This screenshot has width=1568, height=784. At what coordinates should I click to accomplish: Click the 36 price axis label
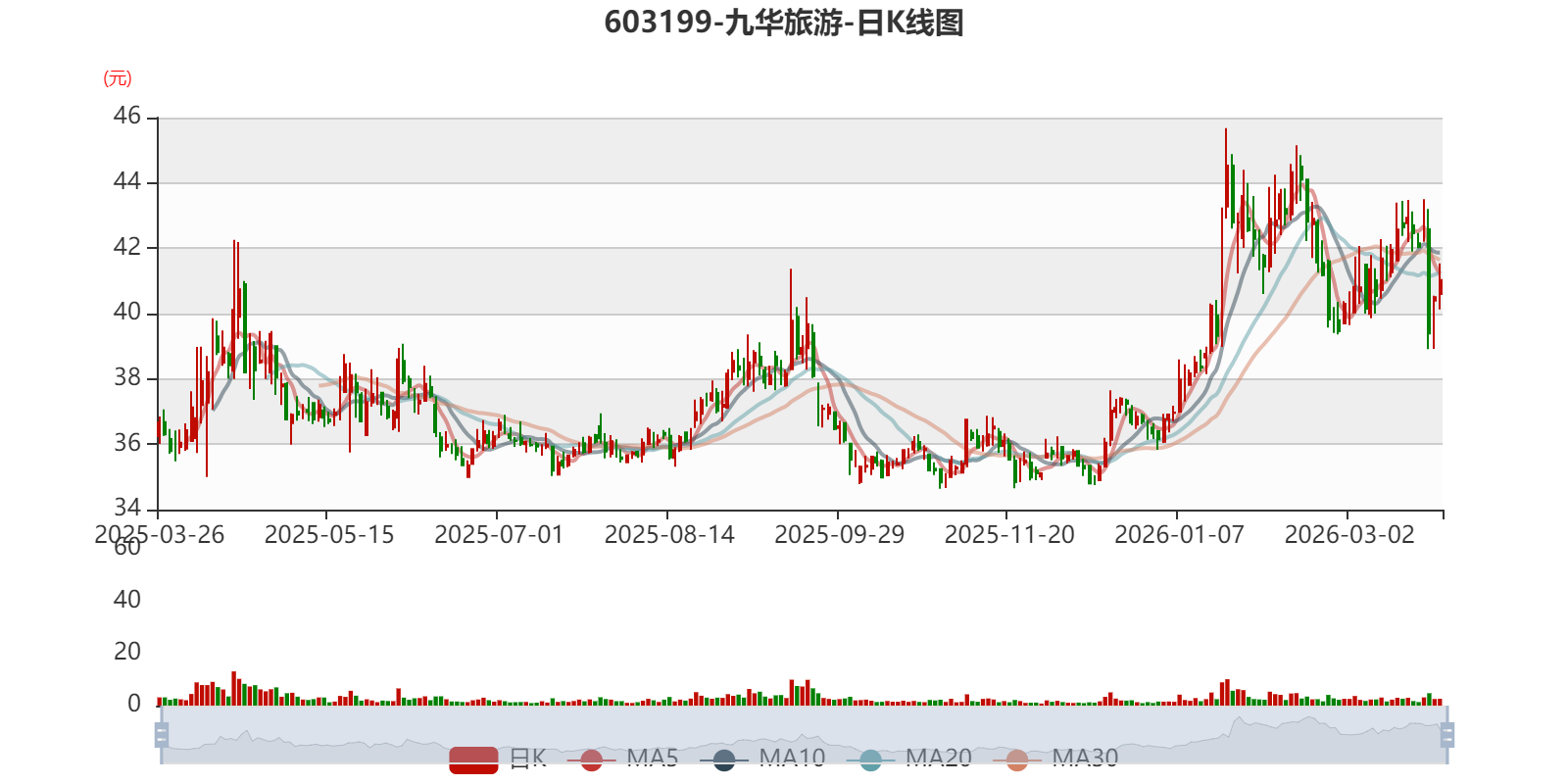click(x=127, y=443)
